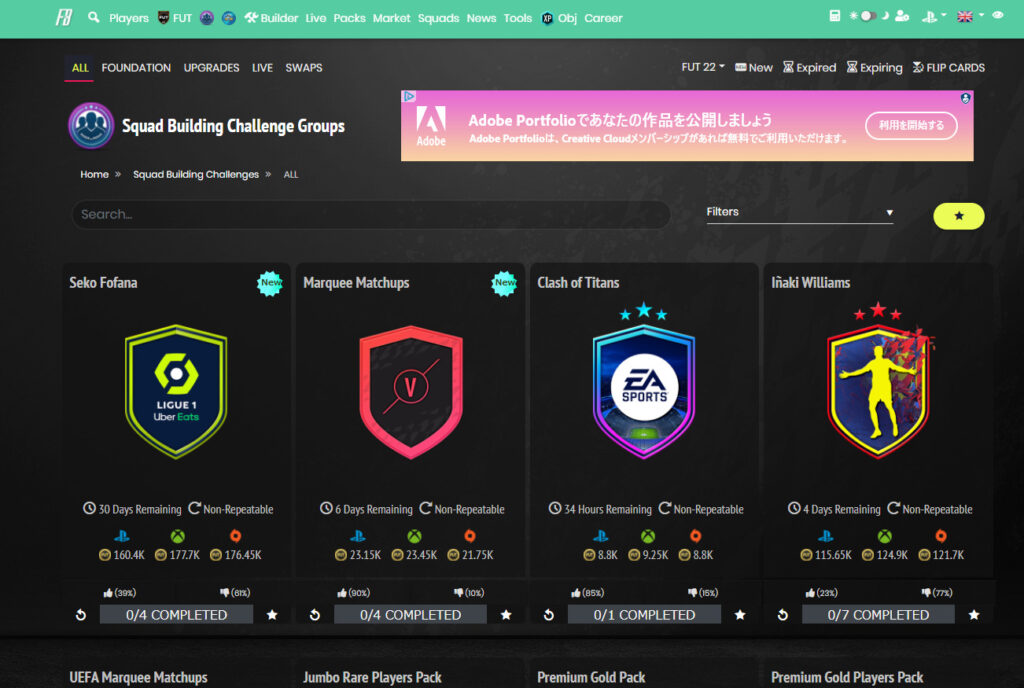Open the Packs menu

click(x=349, y=18)
